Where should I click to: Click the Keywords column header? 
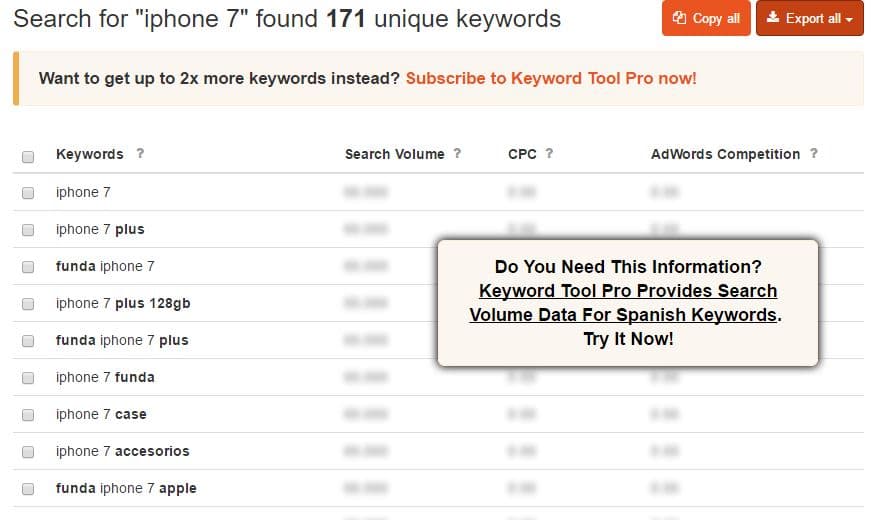coord(90,154)
